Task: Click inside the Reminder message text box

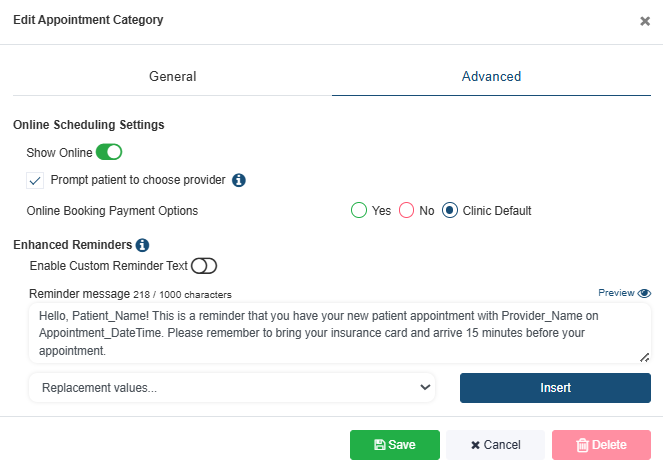Action: pyautogui.click(x=330, y=333)
